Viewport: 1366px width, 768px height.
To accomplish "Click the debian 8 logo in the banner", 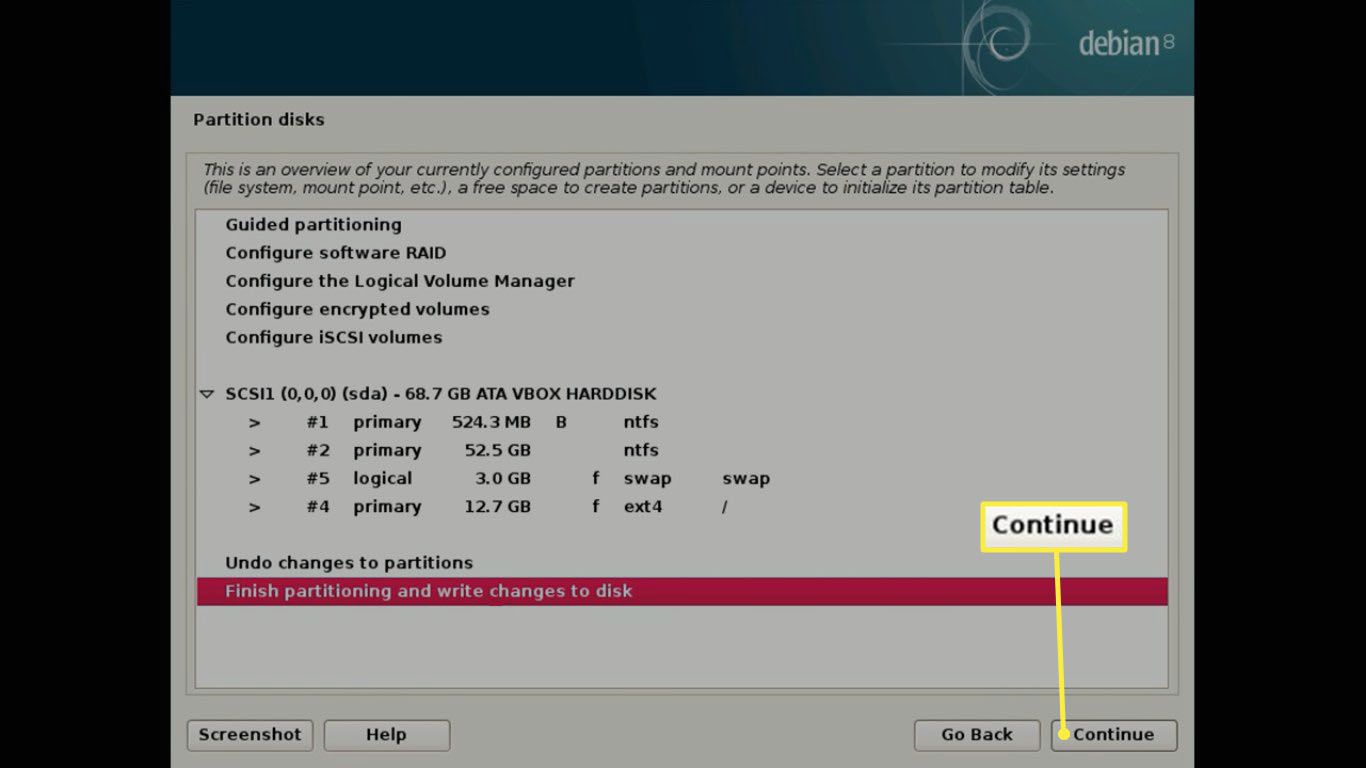I will pos(1127,43).
